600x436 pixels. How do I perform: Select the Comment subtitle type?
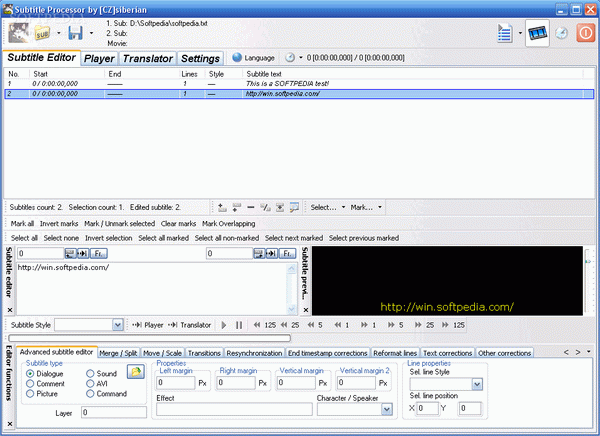pos(30,384)
